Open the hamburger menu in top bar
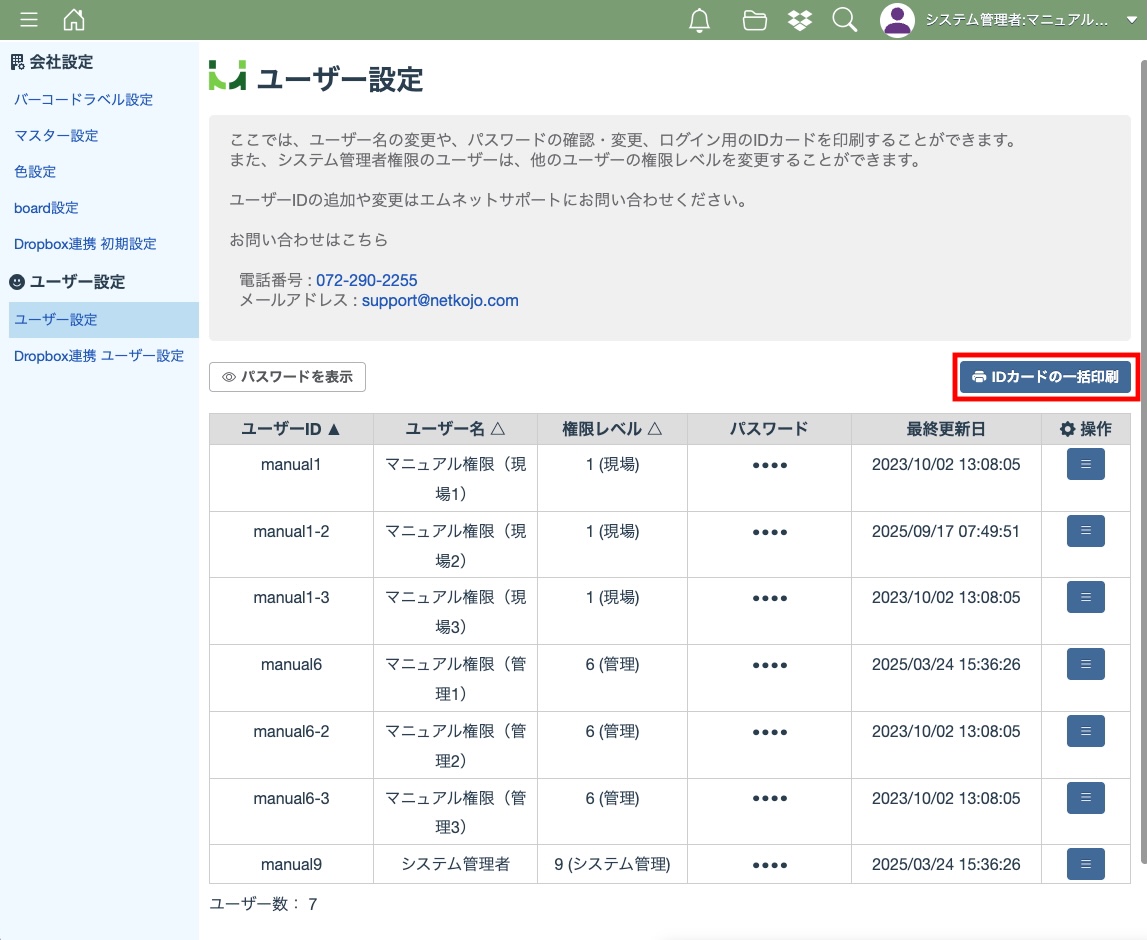The height and width of the screenshot is (940, 1147). [29, 20]
